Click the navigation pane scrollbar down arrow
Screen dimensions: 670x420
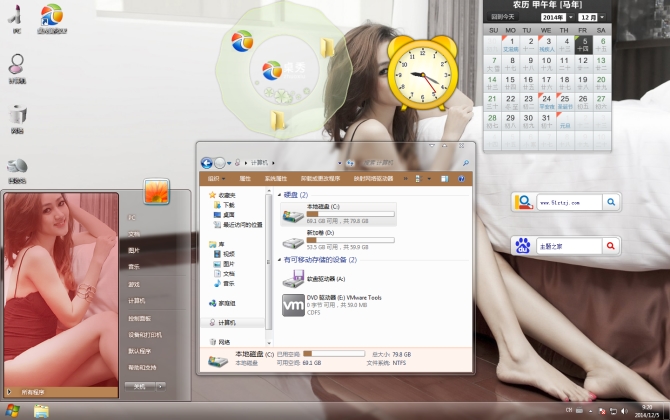click(x=269, y=343)
